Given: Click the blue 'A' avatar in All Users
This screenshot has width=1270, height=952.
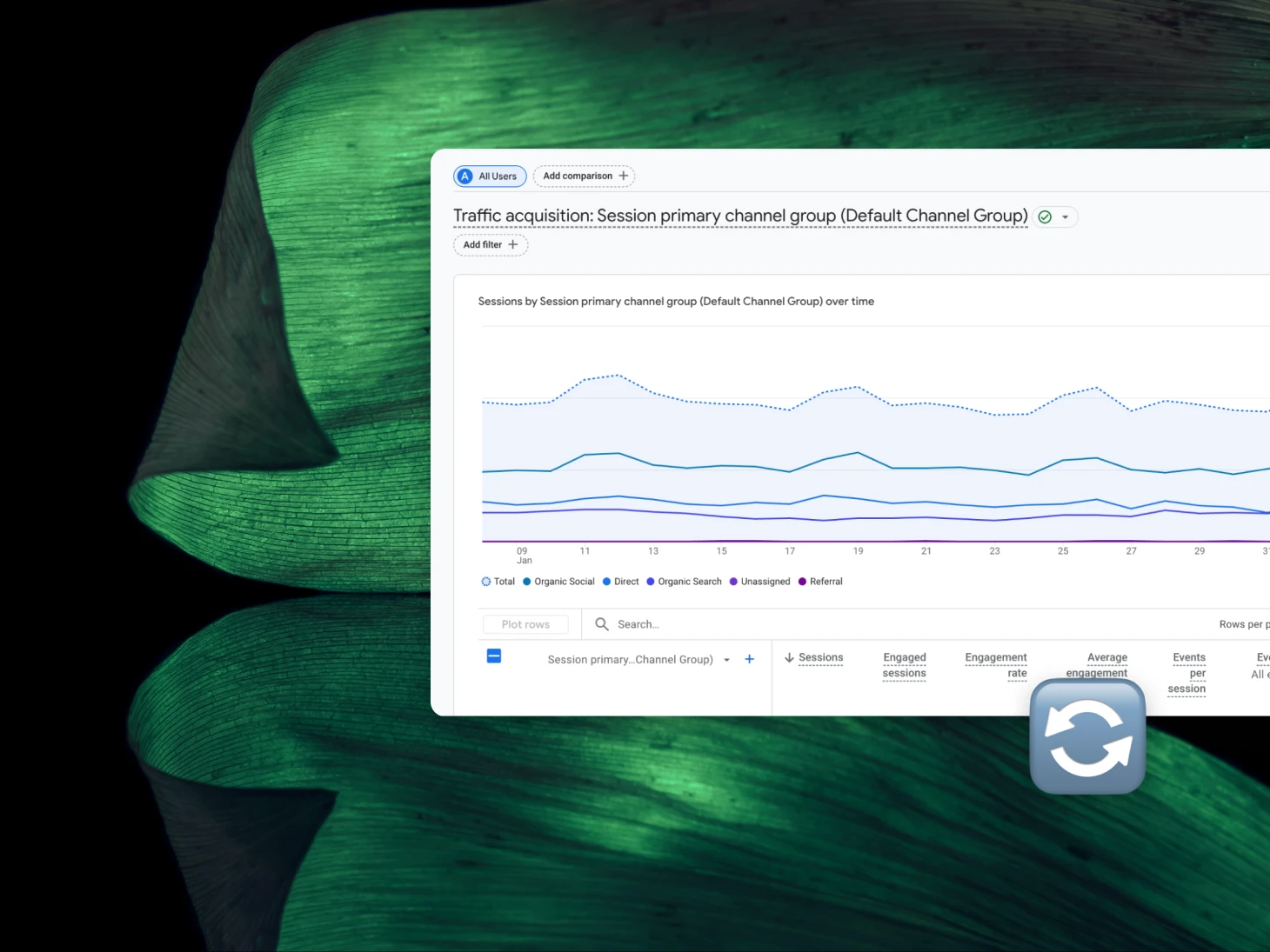Looking at the screenshot, I should point(465,176).
